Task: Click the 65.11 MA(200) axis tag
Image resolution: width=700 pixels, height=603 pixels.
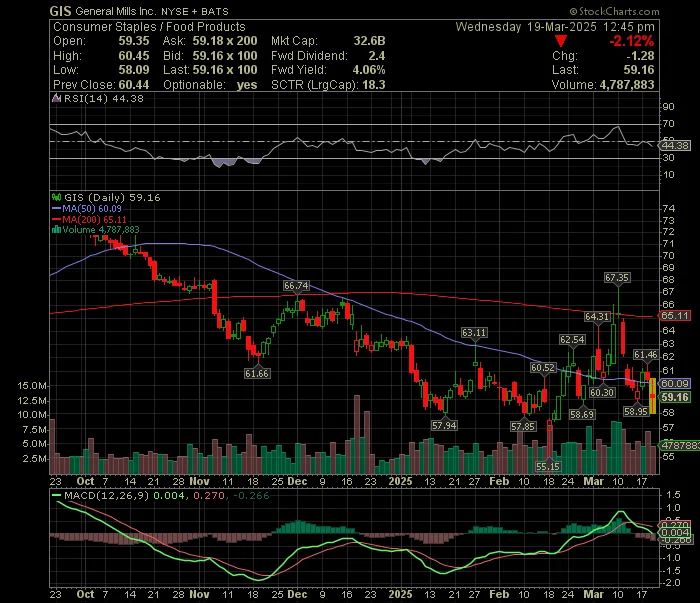Action: (675, 316)
